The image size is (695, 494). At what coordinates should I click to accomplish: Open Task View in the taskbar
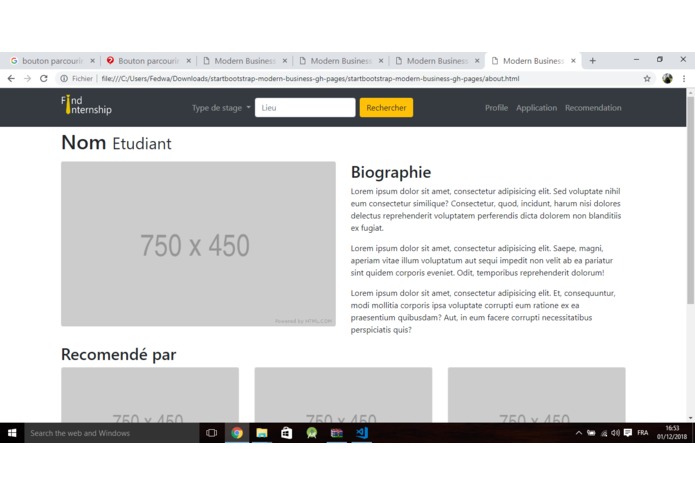[x=211, y=433]
